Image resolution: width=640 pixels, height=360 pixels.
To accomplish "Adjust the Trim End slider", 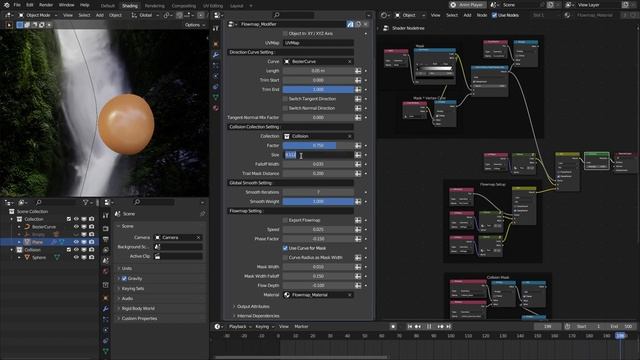I will coord(318,89).
